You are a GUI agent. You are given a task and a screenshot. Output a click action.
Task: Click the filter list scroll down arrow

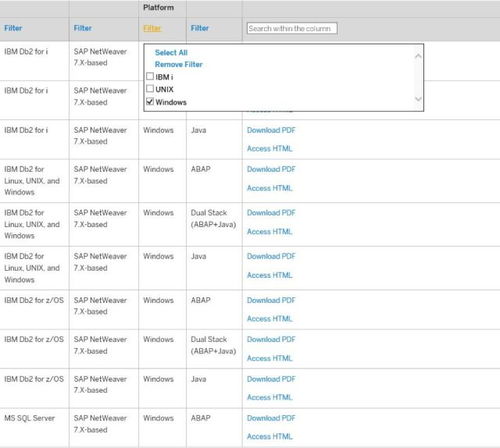point(418,99)
